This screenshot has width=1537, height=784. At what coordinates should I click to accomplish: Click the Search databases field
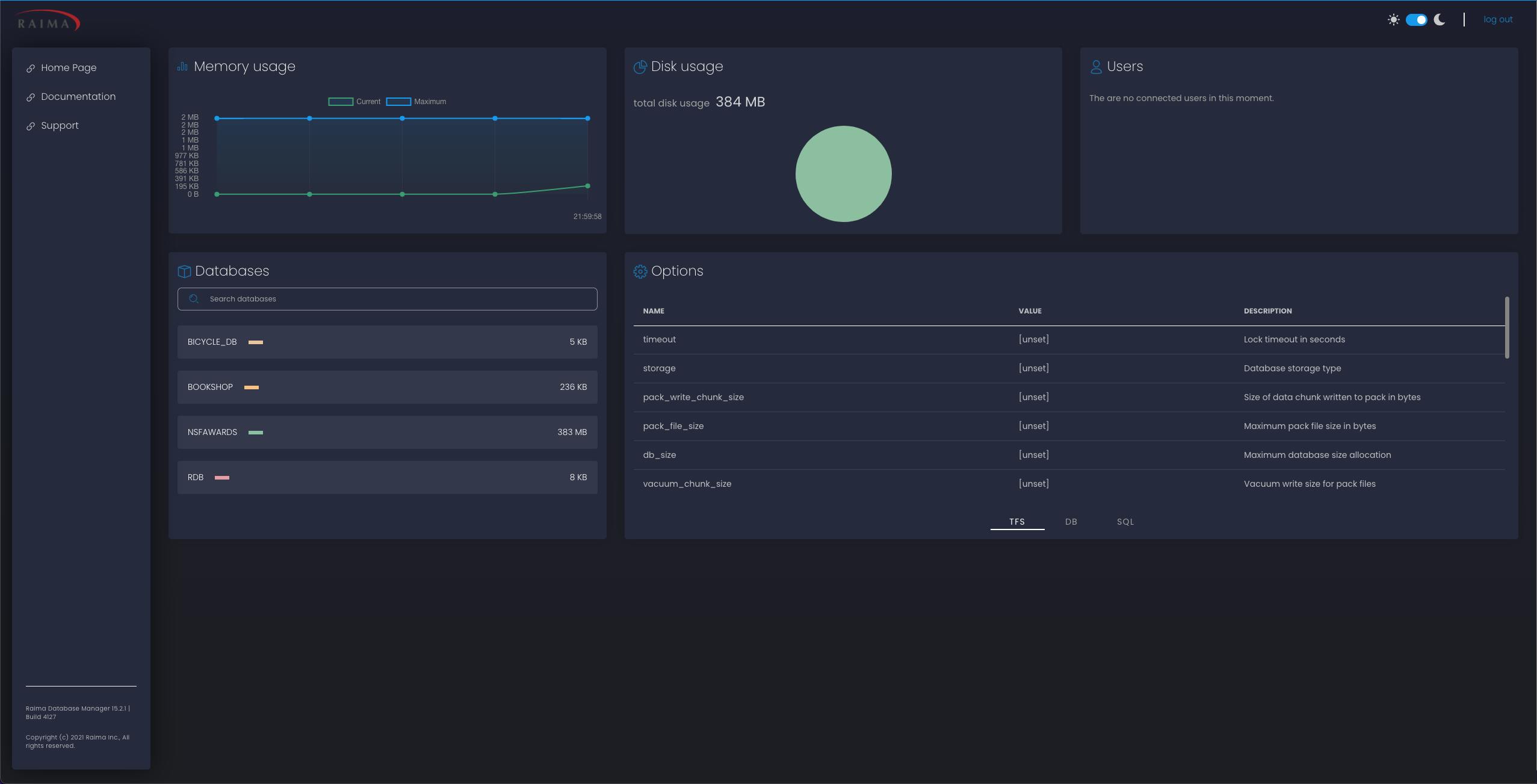tap(397, 299)
